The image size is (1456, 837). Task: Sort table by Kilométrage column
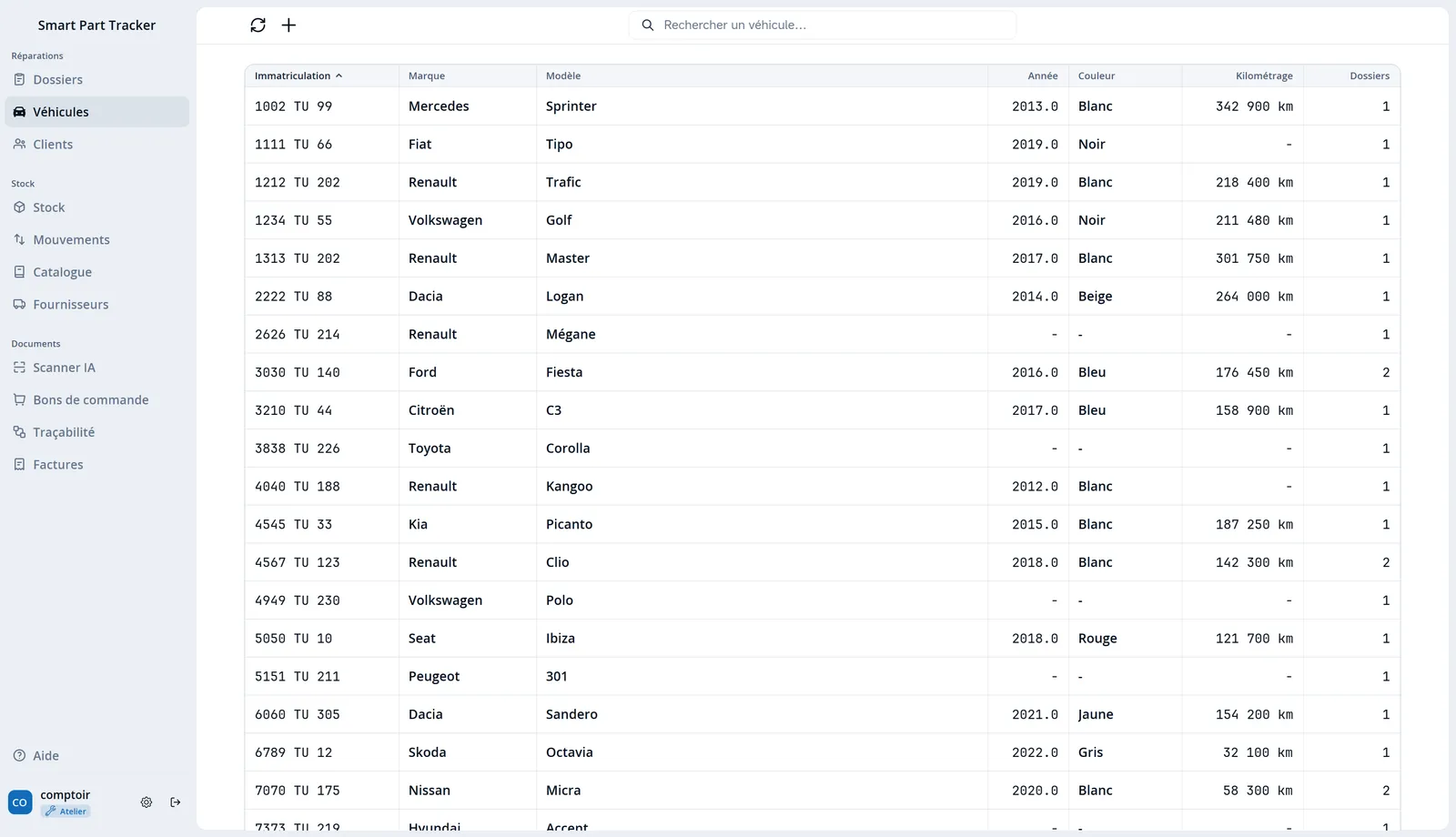pyautogui.click(x=1264, y=76)
